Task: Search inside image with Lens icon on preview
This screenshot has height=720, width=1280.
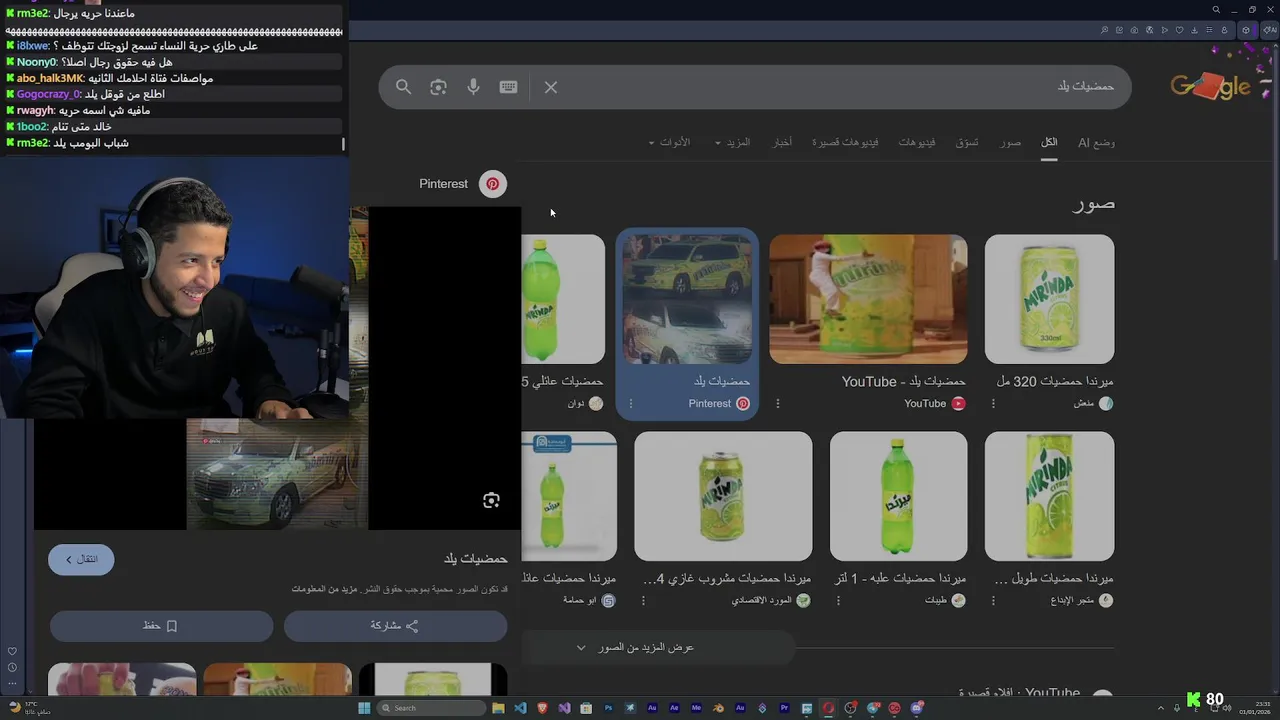Action: [x=491, y=500]
